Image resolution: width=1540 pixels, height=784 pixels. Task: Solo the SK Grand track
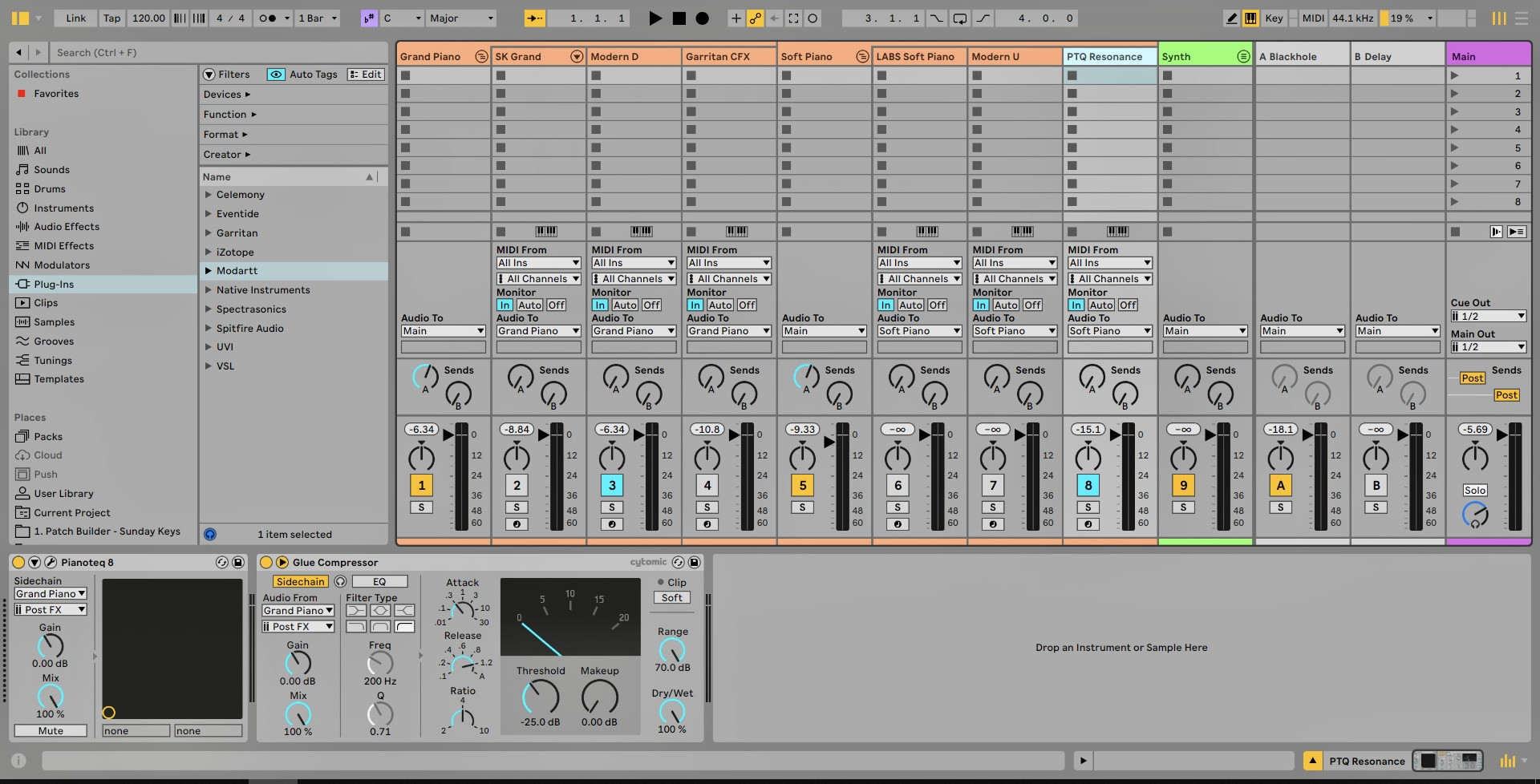517,507
